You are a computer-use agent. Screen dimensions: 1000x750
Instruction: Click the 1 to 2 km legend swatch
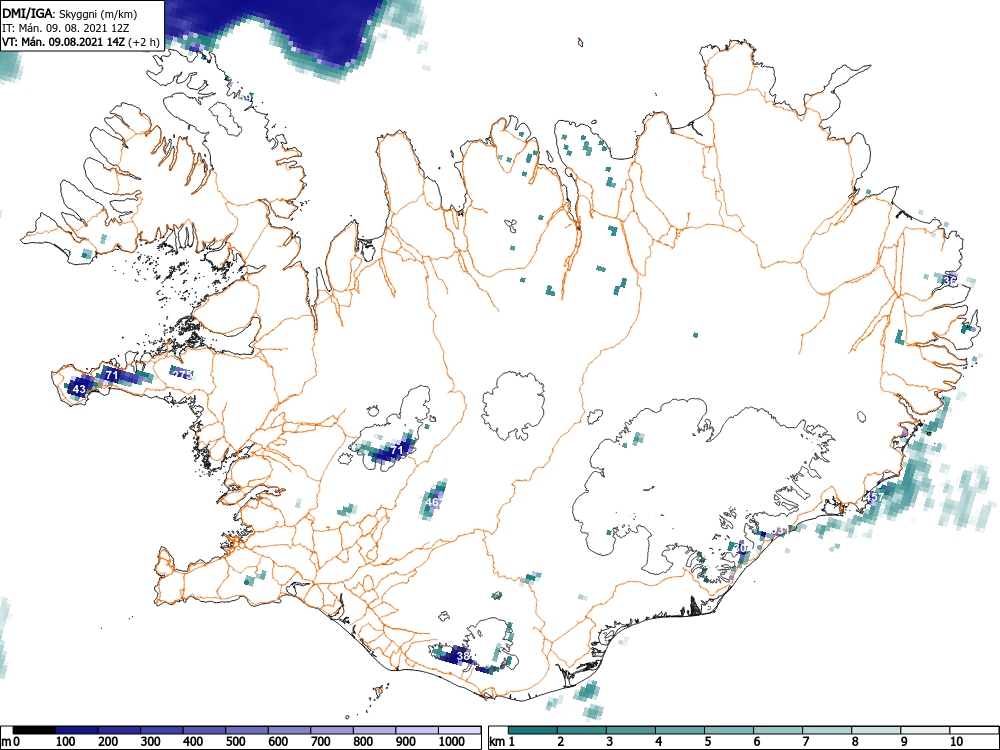[533, 730]
